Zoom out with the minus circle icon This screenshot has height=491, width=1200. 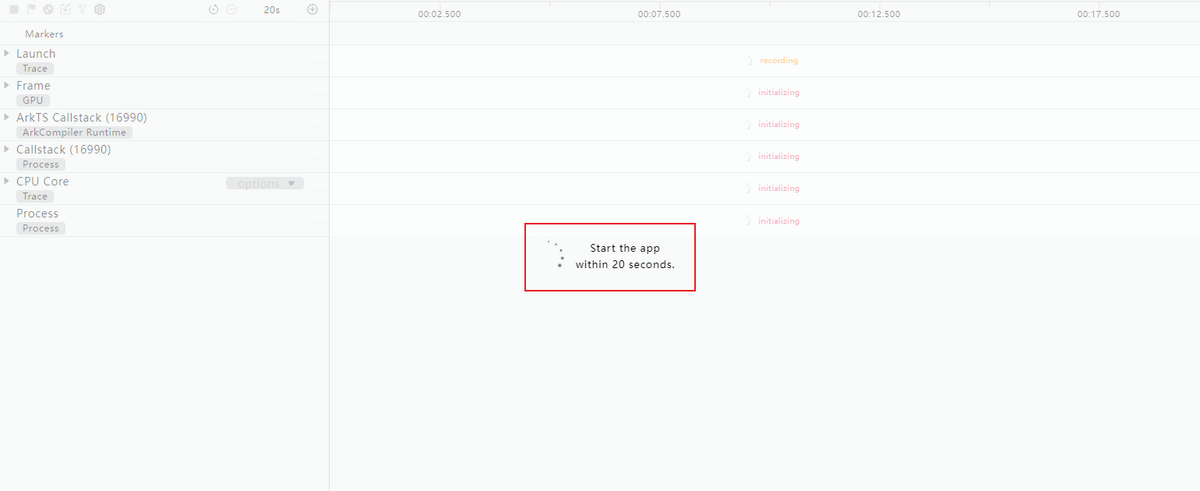pyautogui.click(x=231, y=9)
